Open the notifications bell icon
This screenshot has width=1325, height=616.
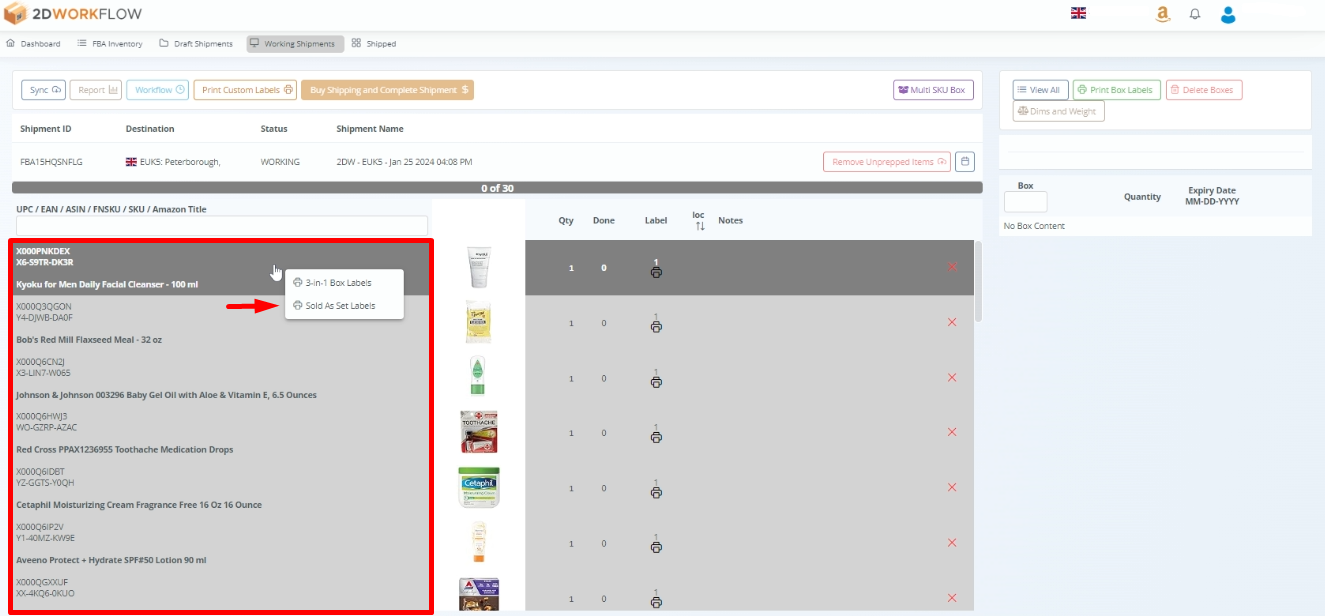[1194, 13]
